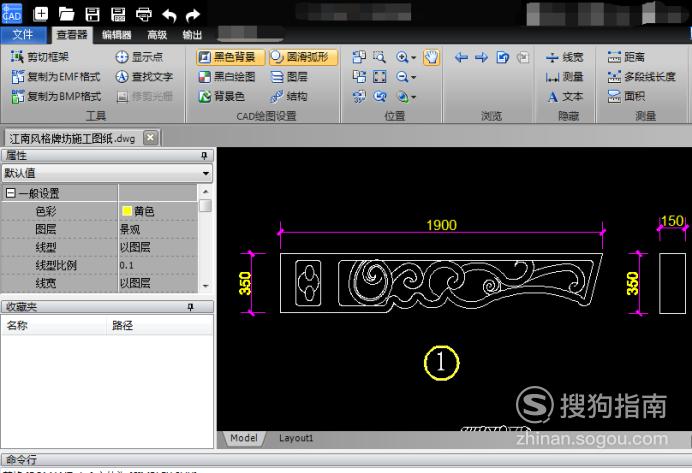The height and width of the screenshot is (473, 692).
Task: Click the zoom window magnifier icon
Action: (379, 57)
